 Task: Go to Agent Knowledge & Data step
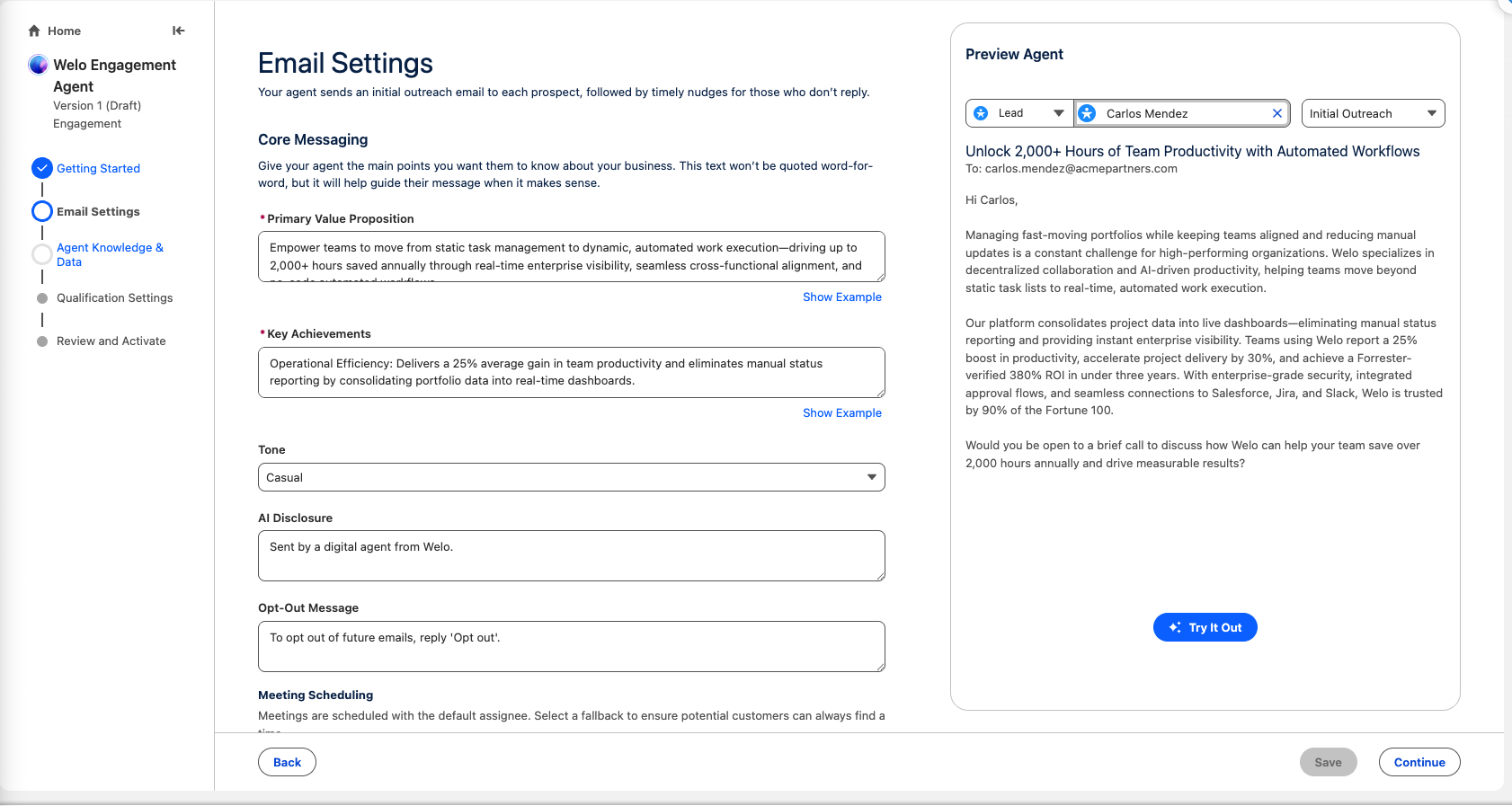(110, 254)
